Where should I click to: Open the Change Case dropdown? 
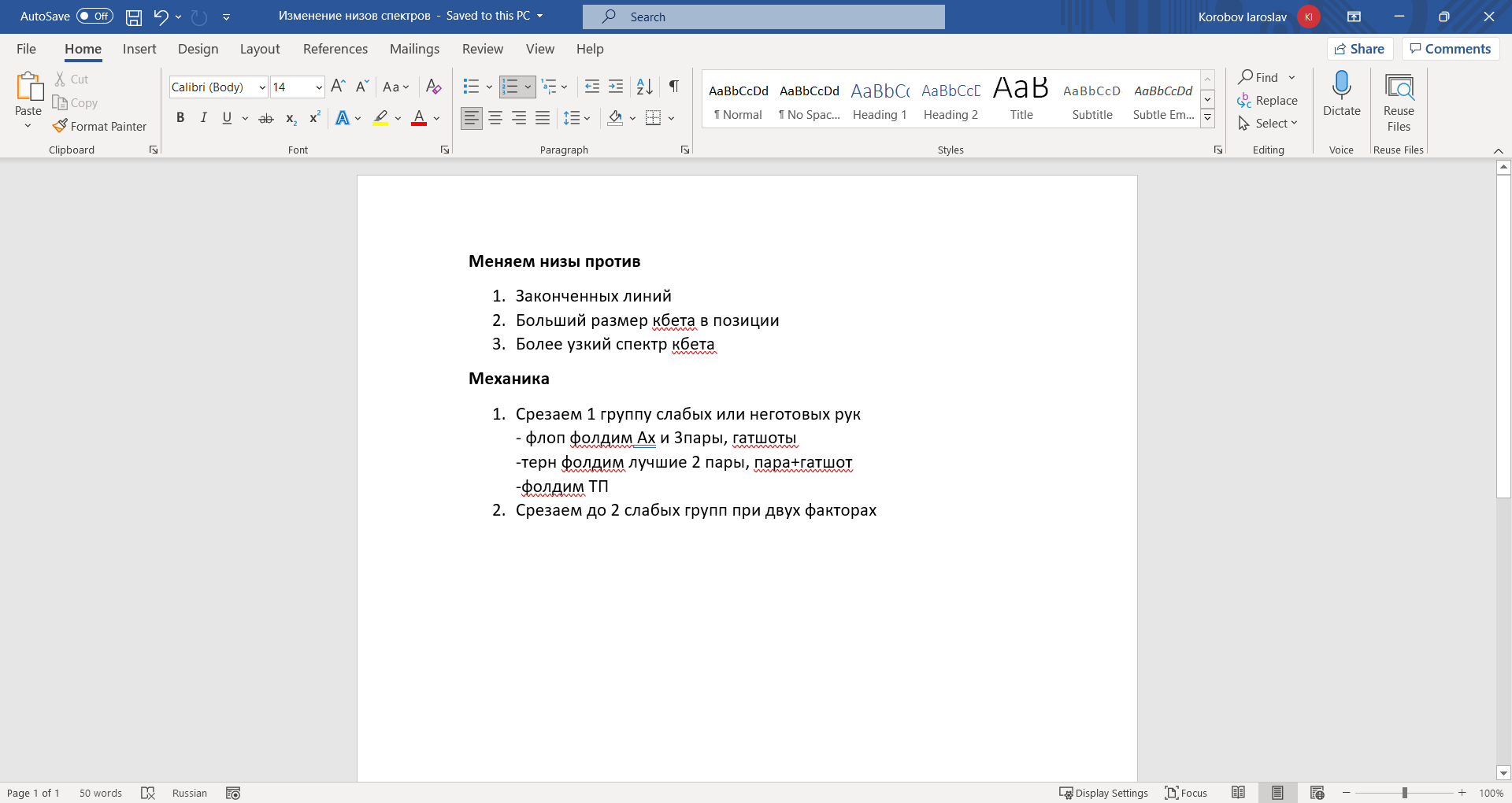396,87
